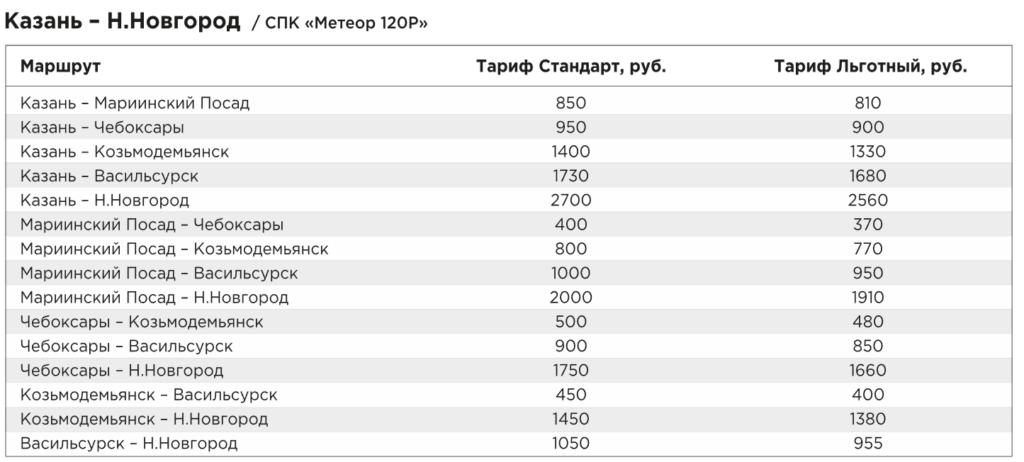Screen dimensions: 1024x462
Task: Click the 2700 standard fare for Казань – Н.Новгород
Action: click(571, 200)
